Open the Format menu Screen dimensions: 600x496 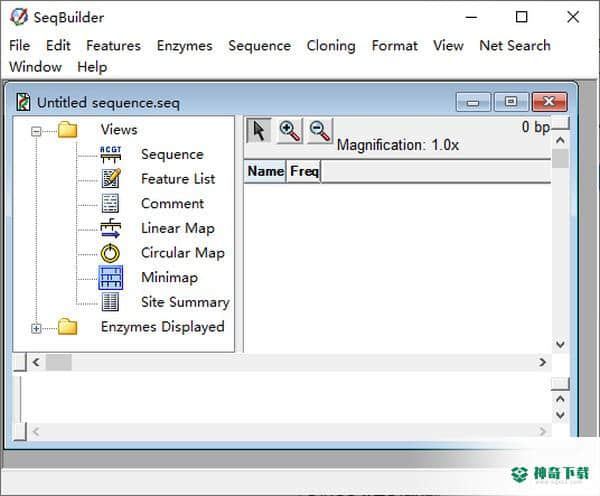tap(395, 46)
